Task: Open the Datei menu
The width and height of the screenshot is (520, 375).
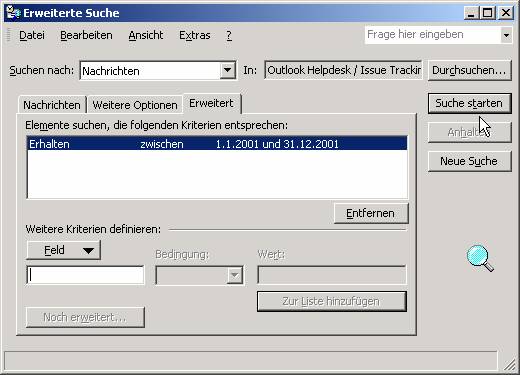Action: (32, 35)
